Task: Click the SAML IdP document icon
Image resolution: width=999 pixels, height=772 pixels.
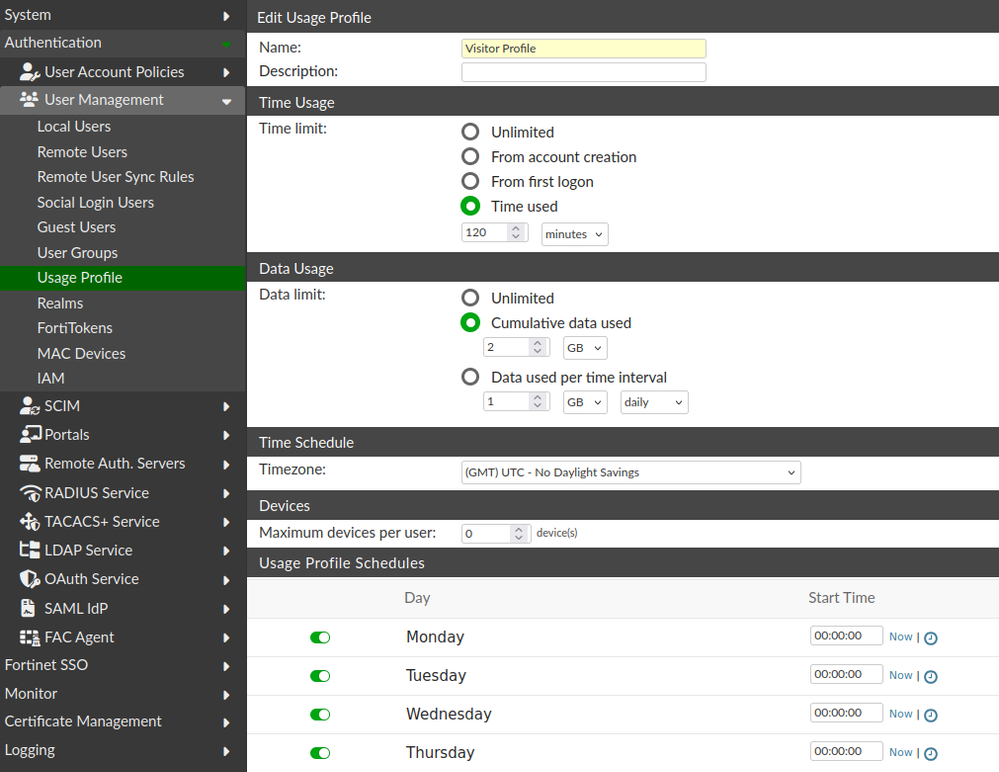Action: pos(30,608)
